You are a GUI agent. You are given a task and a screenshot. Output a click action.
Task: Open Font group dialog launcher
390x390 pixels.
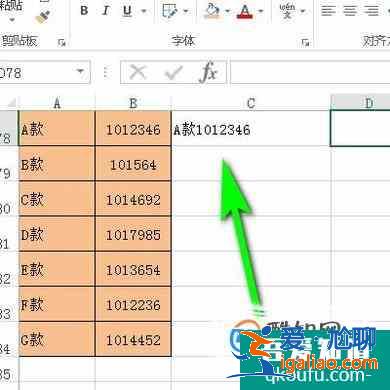point(305,42)
